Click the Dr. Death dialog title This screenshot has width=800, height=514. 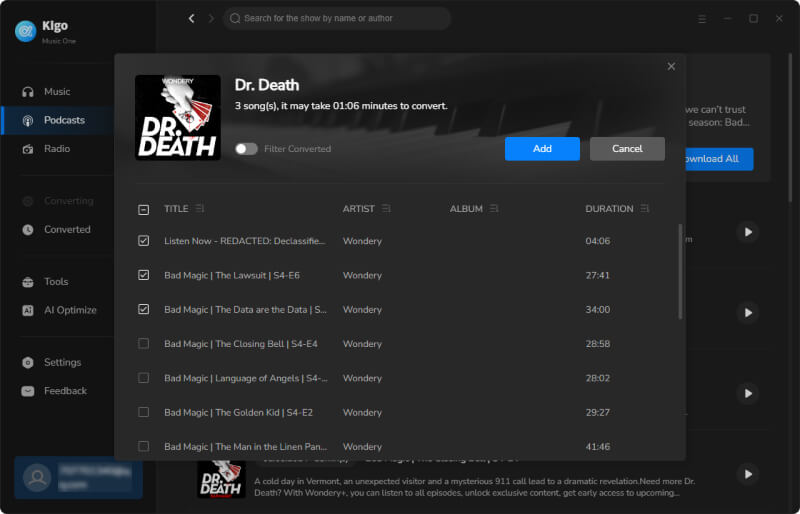[x=267, y=85]
